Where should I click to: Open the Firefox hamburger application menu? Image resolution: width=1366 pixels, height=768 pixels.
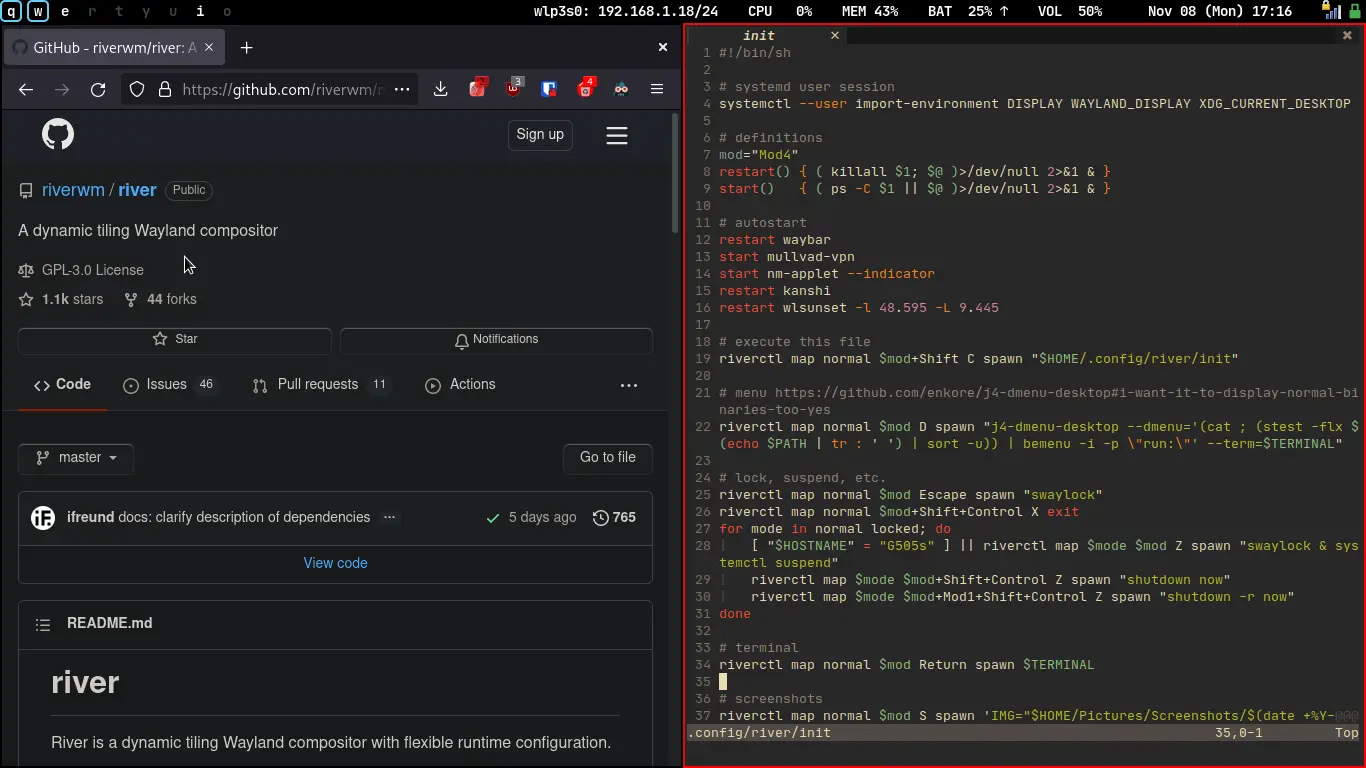(657, 89)
